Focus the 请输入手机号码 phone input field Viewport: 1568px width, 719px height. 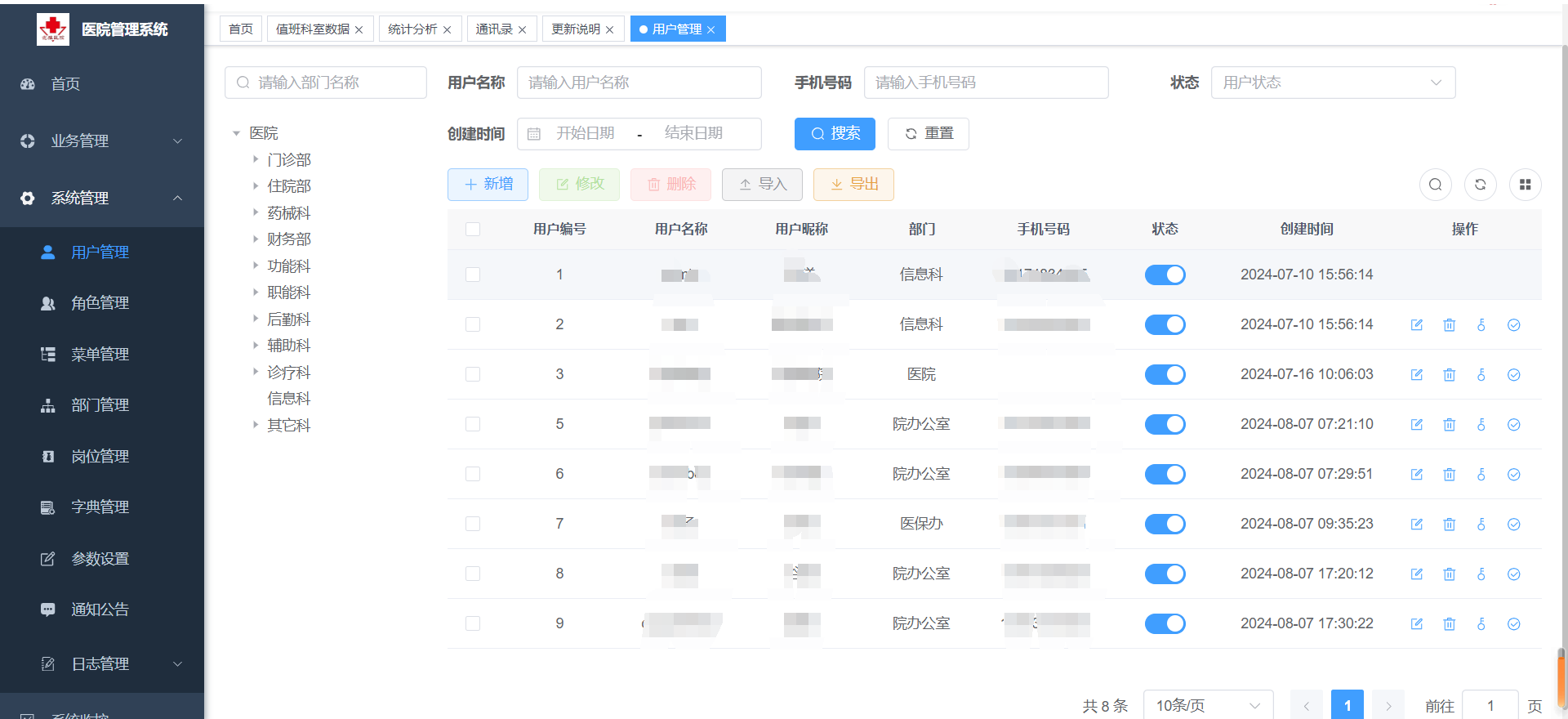tap(986, 83)
